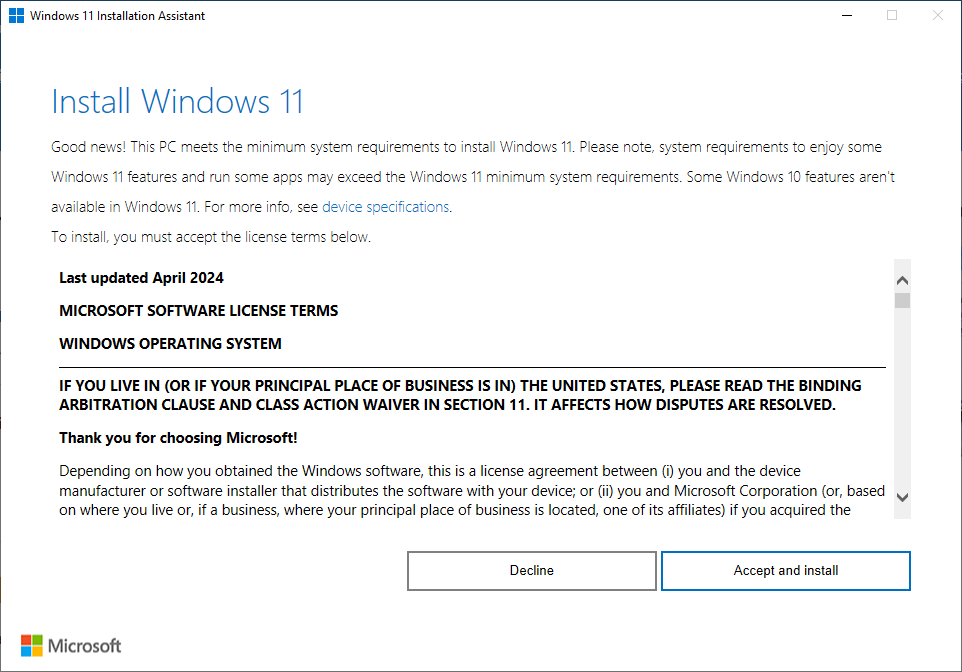Select the MICROSOFT SOFTWARE LICENSE TERMS heading

pyautogui.click(x=198, y=310)
